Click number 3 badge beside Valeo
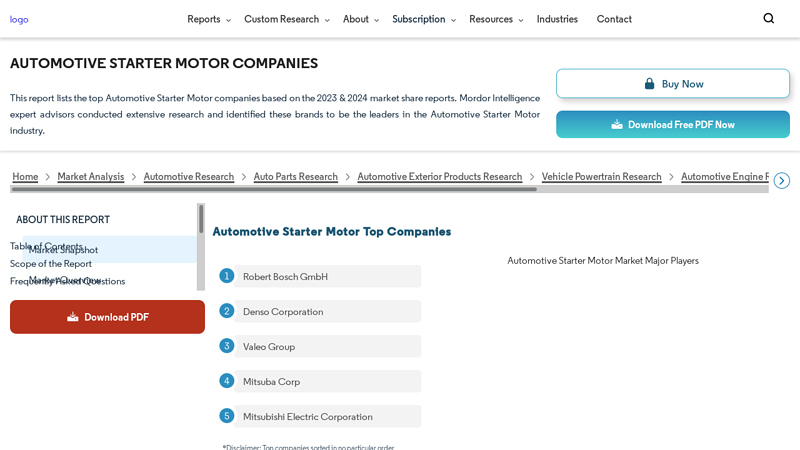 click(x=227, y=346)
